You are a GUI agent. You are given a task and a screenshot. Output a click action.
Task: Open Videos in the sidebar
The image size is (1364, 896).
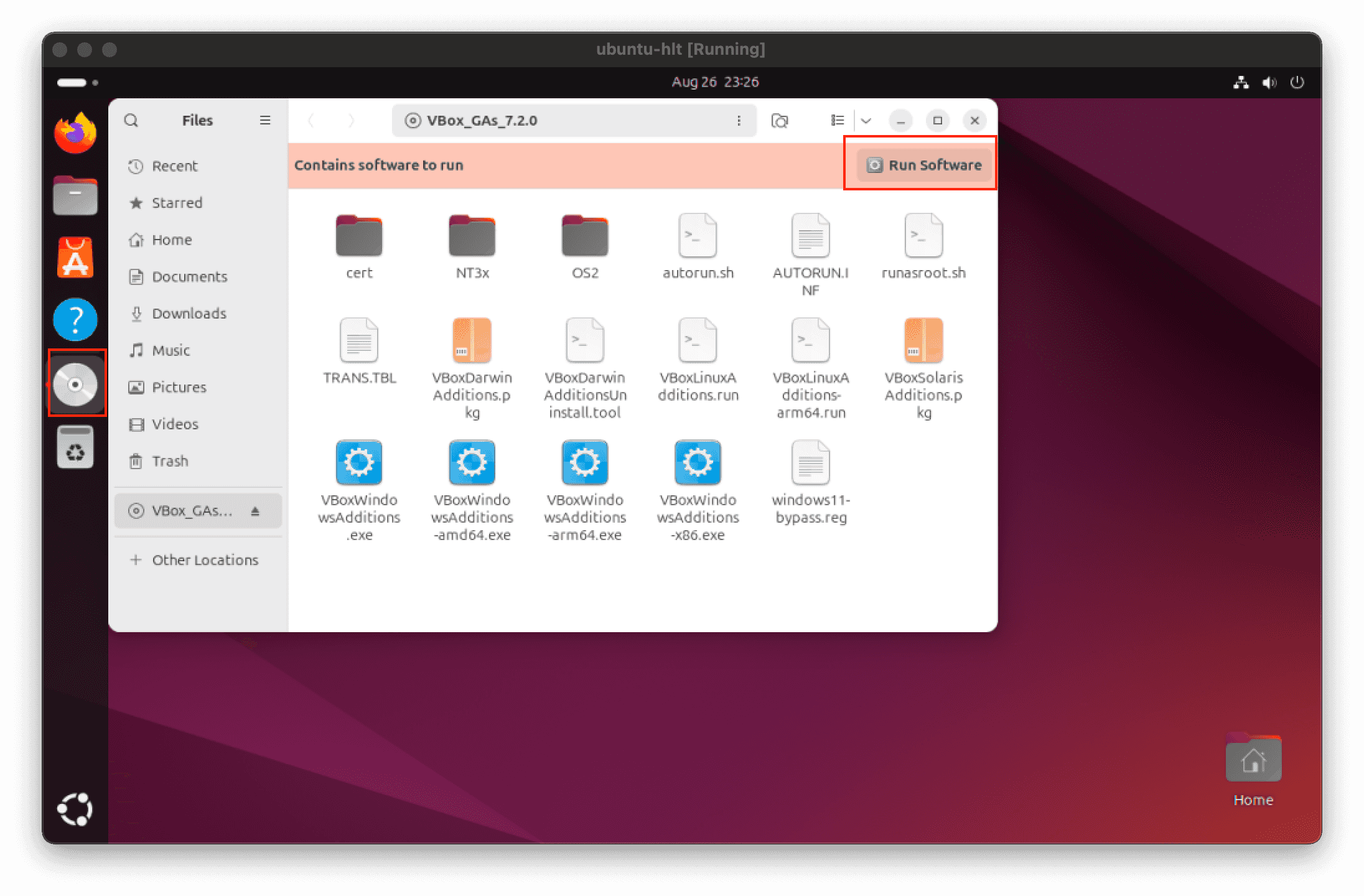(x=198, y=424)
